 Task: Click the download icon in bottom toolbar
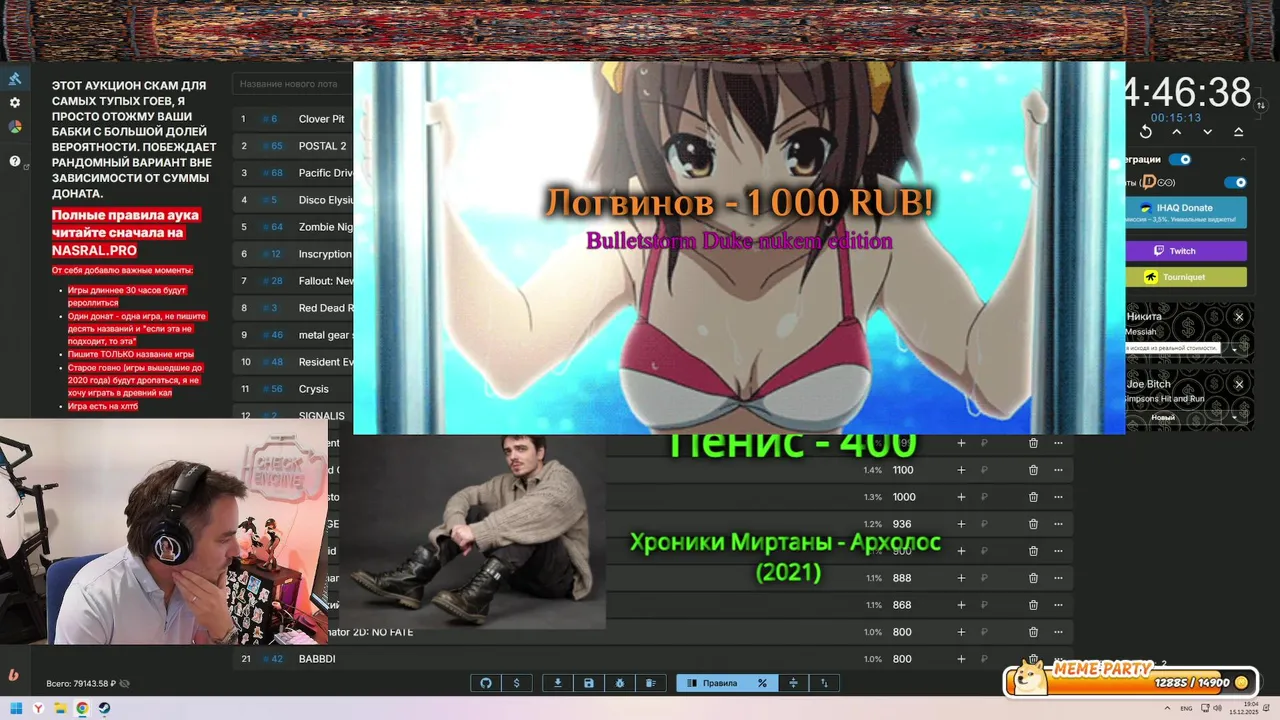[558, 683]
